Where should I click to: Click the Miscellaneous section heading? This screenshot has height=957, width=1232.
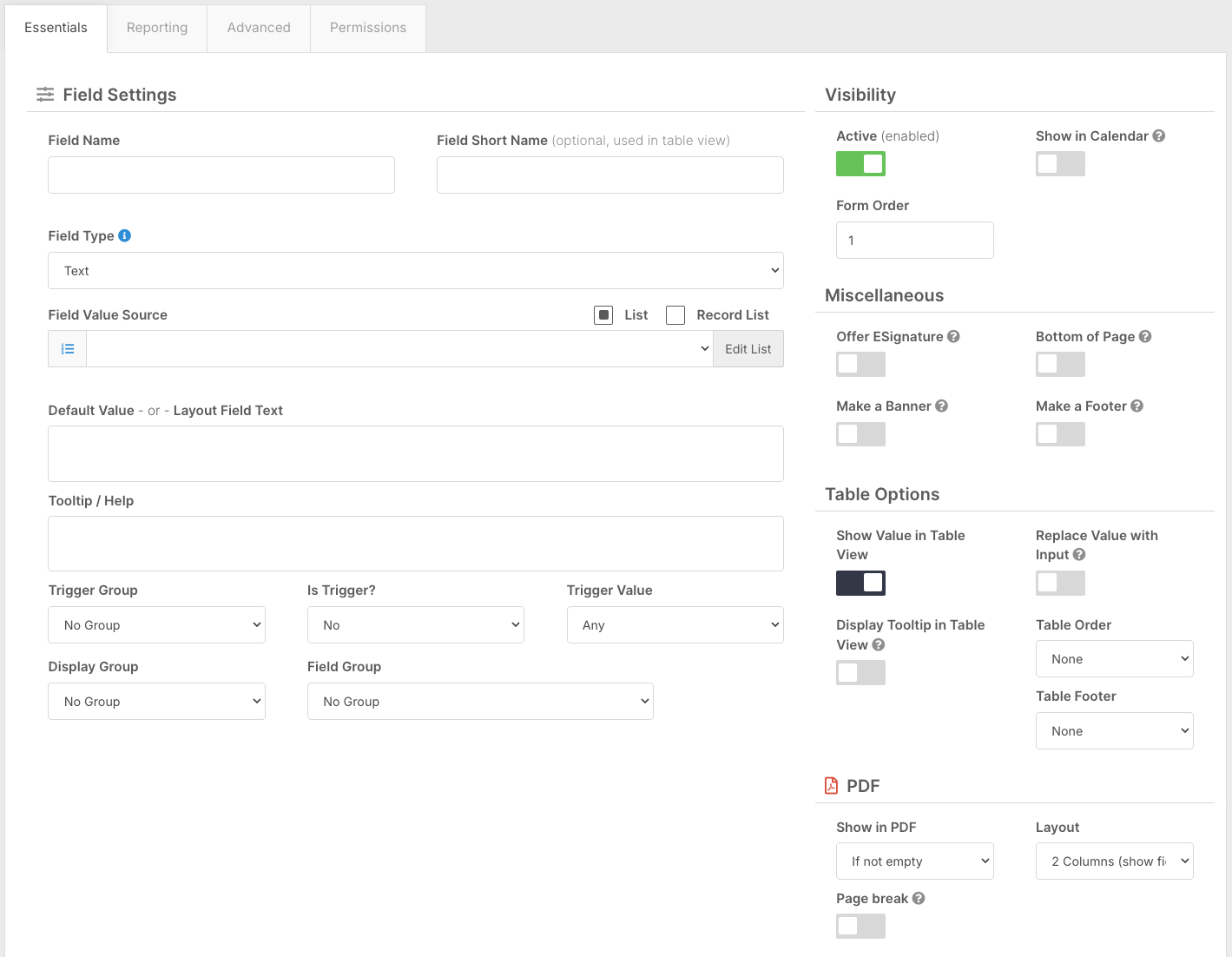click(x=884, y=295)
